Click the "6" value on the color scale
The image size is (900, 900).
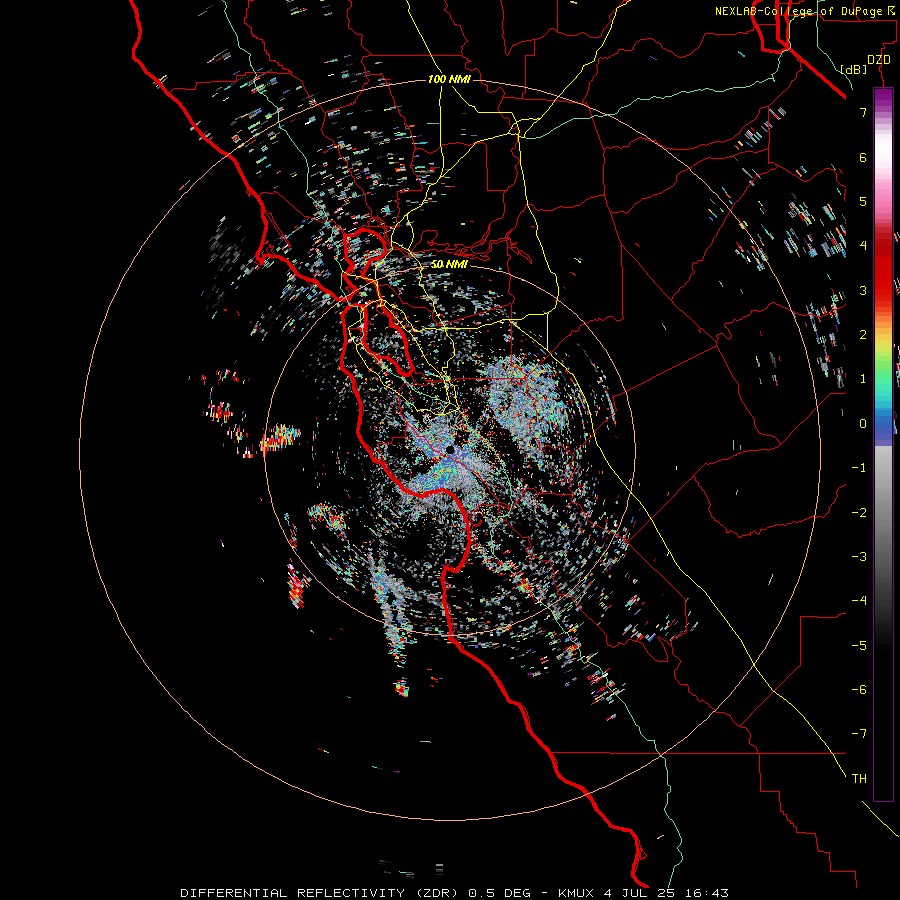[863, 157]
